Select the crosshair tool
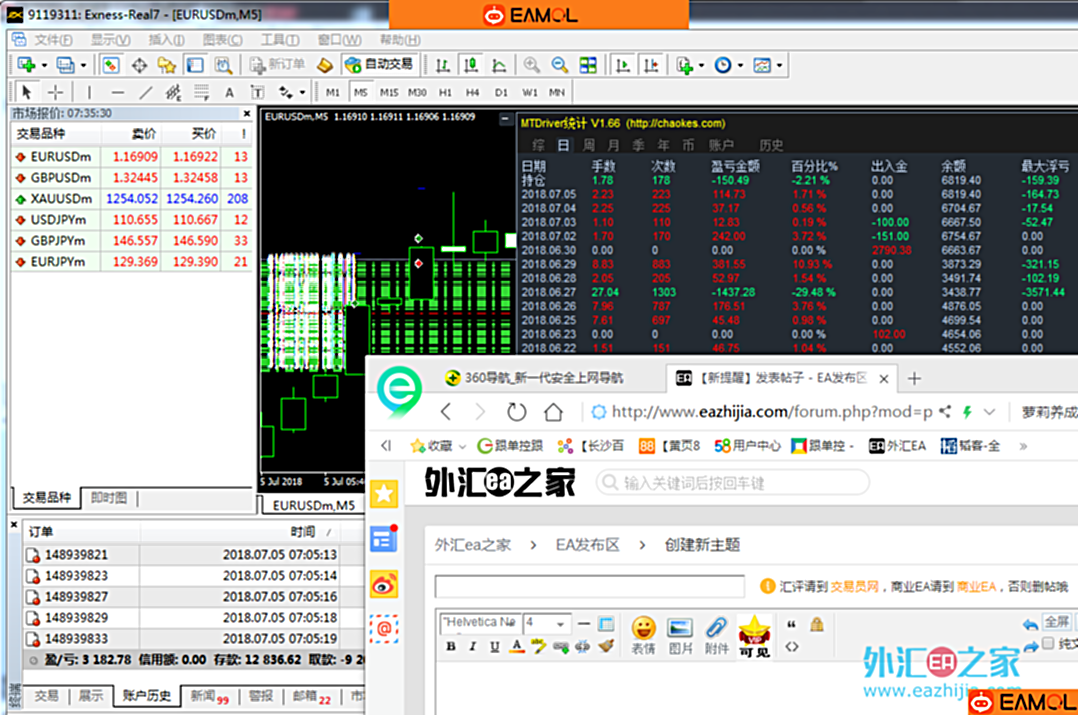1078x715 pixels. point(56,91)
